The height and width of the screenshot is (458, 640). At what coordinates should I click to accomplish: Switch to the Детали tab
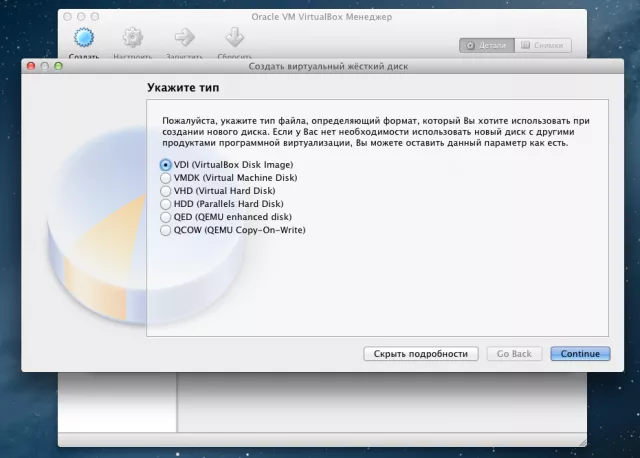point(487,45)
